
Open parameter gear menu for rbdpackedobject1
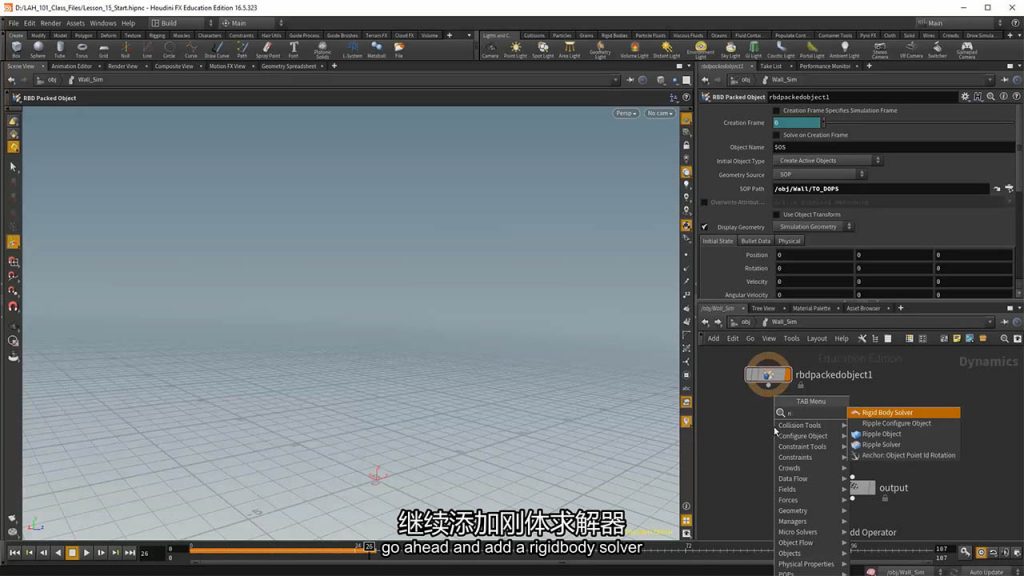tap(965, 97)
